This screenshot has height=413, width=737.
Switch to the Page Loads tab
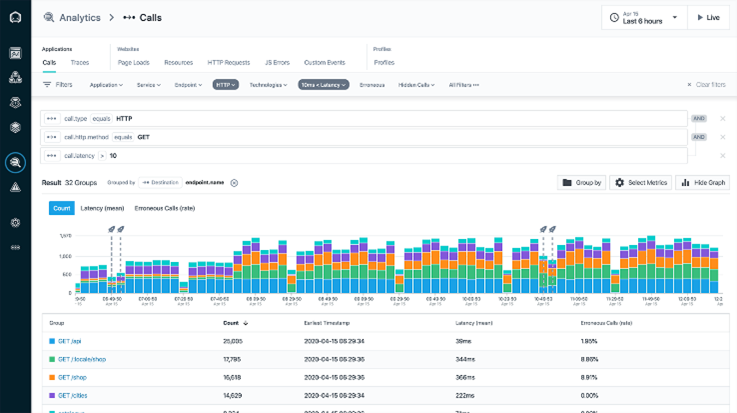click(x=133, y=62)
